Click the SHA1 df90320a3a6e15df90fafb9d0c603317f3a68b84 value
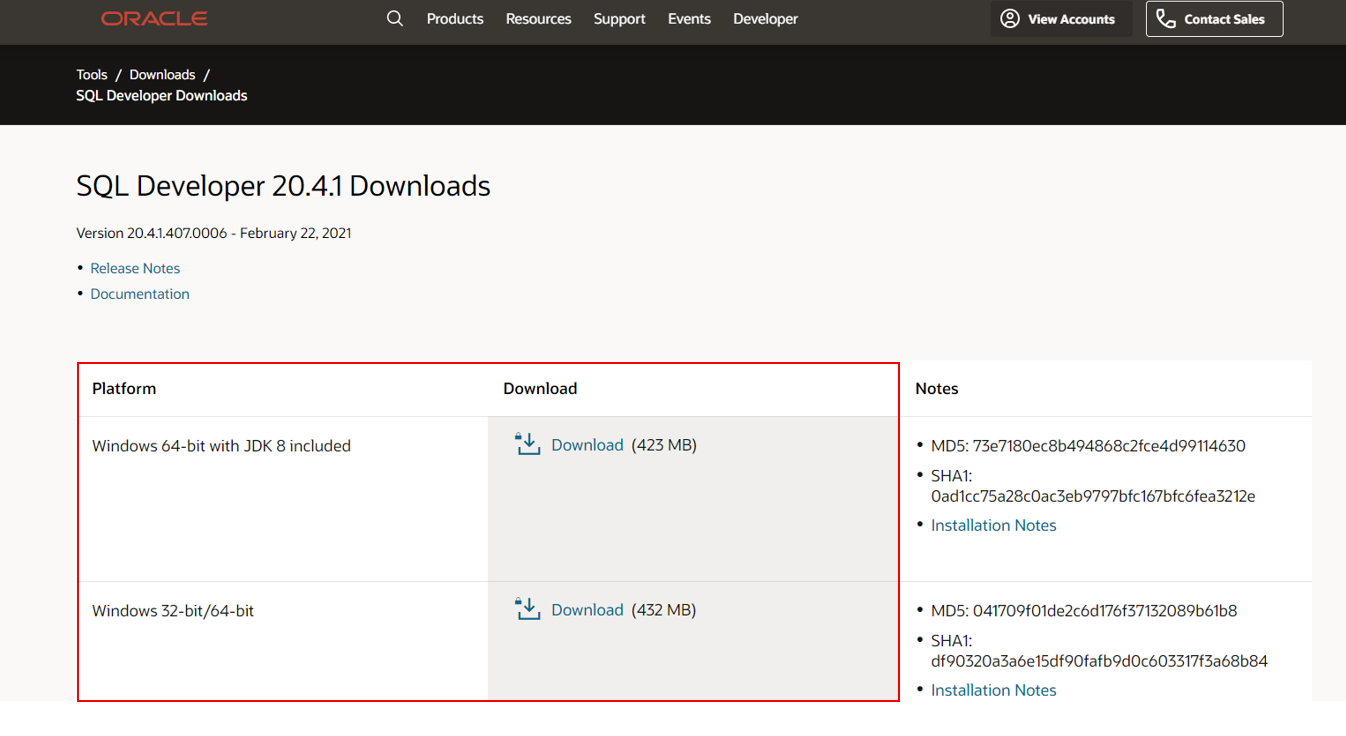 click(1099, 661)
